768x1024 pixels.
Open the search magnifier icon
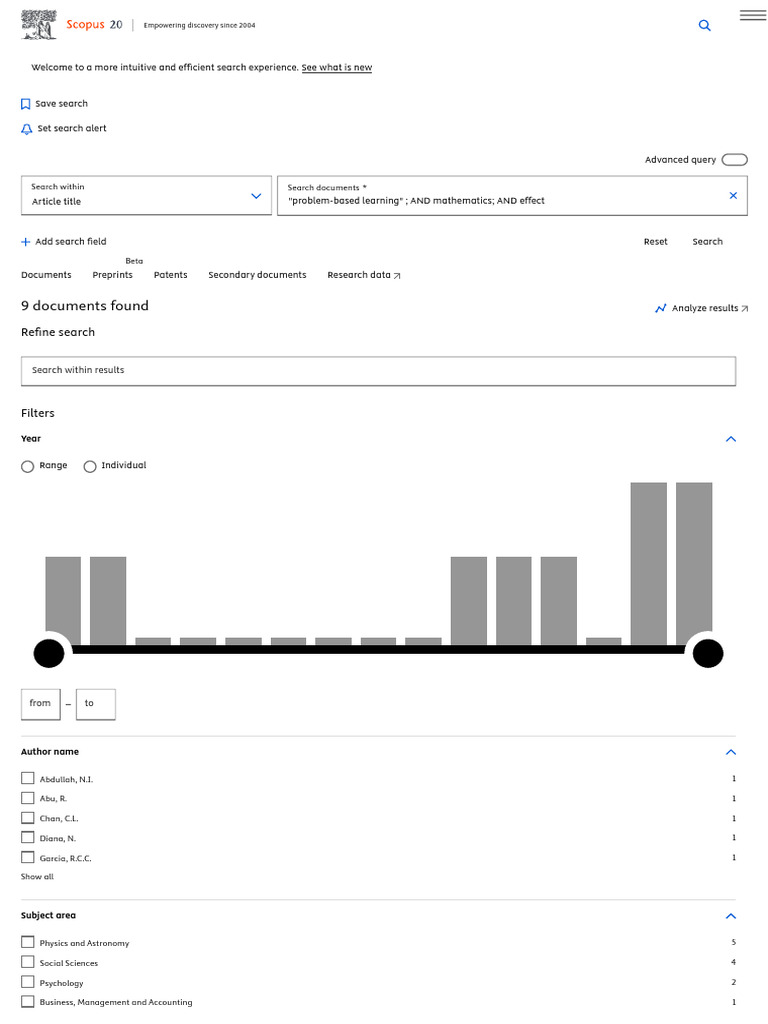point(705,26)
